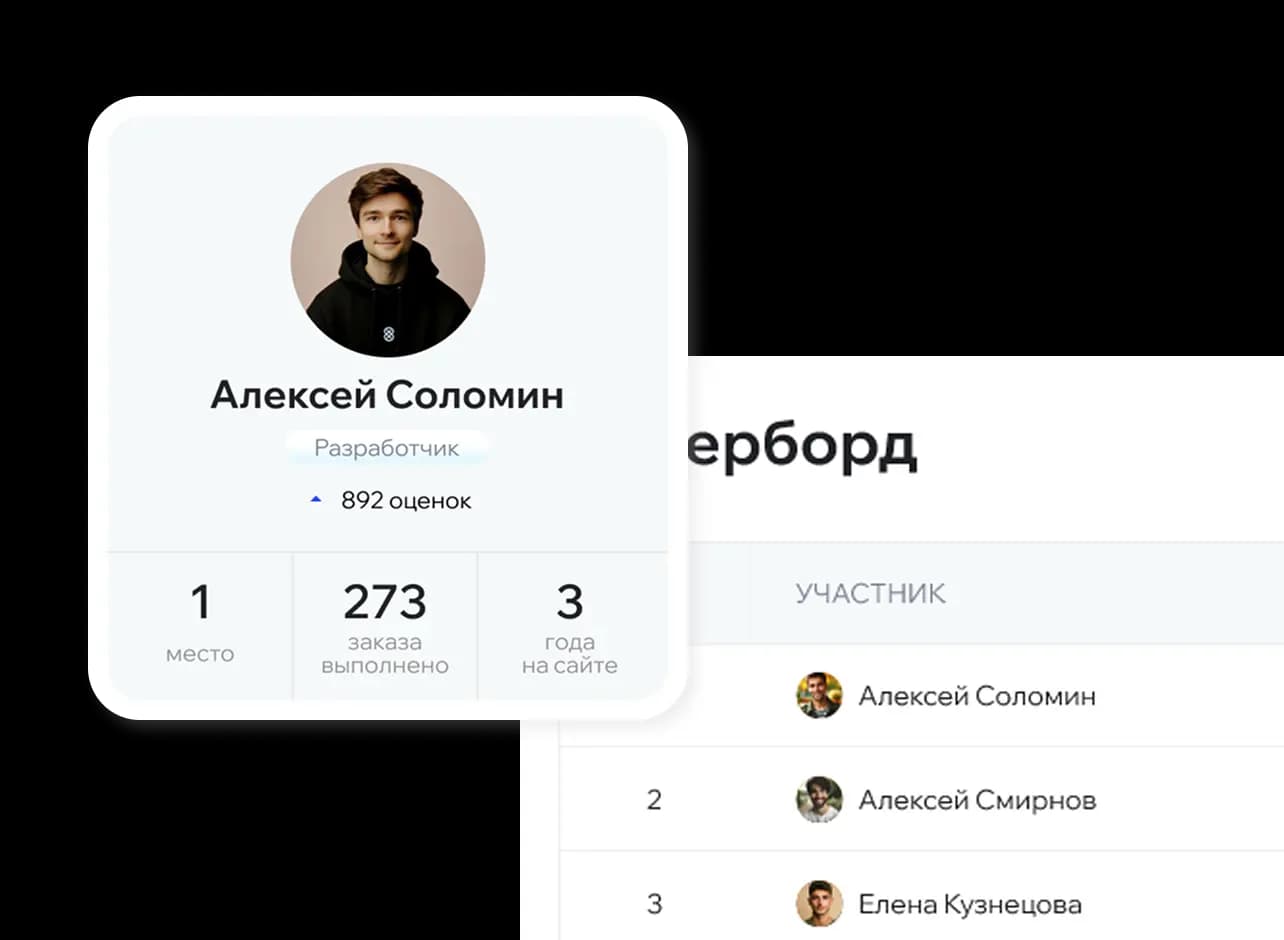Click the rank number 3 cell

(x=654, y=905)
